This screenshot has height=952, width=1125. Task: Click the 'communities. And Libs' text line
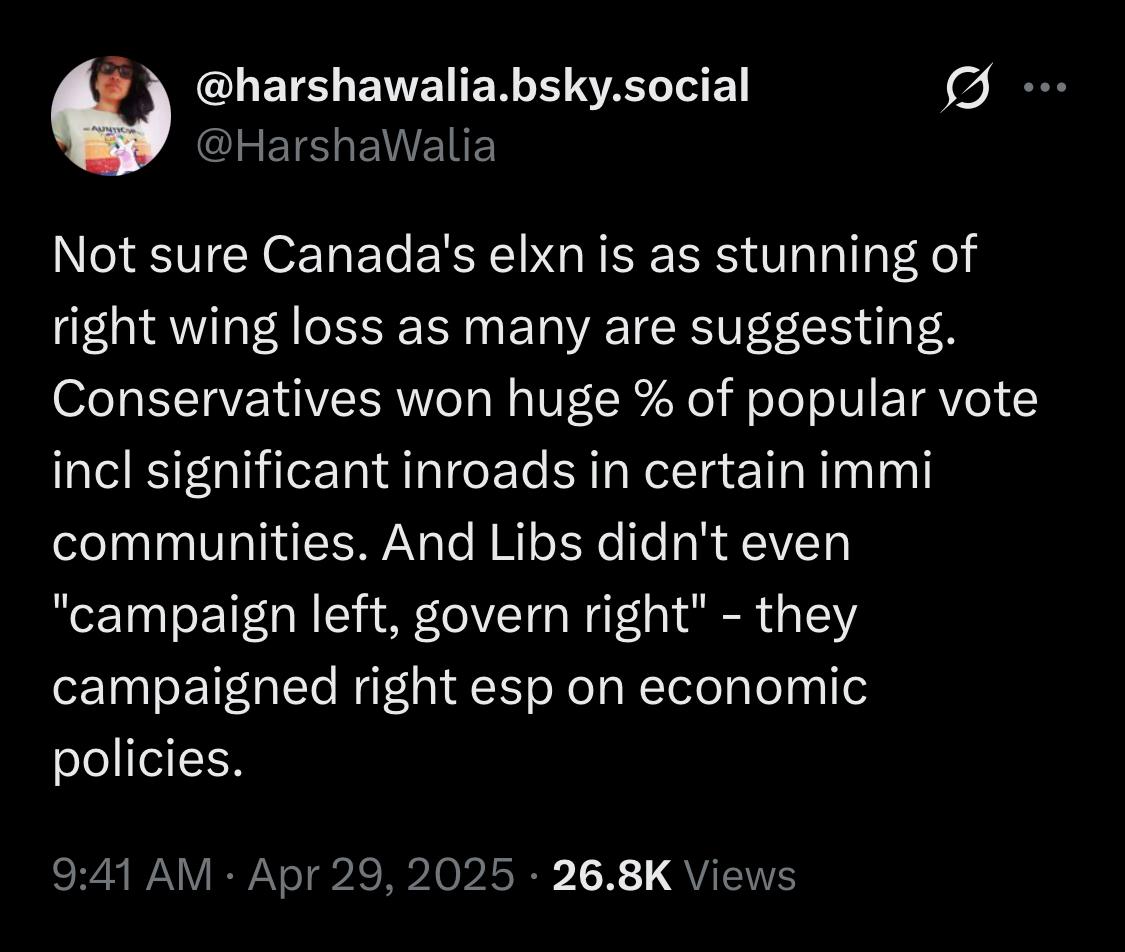coord(451,543)
